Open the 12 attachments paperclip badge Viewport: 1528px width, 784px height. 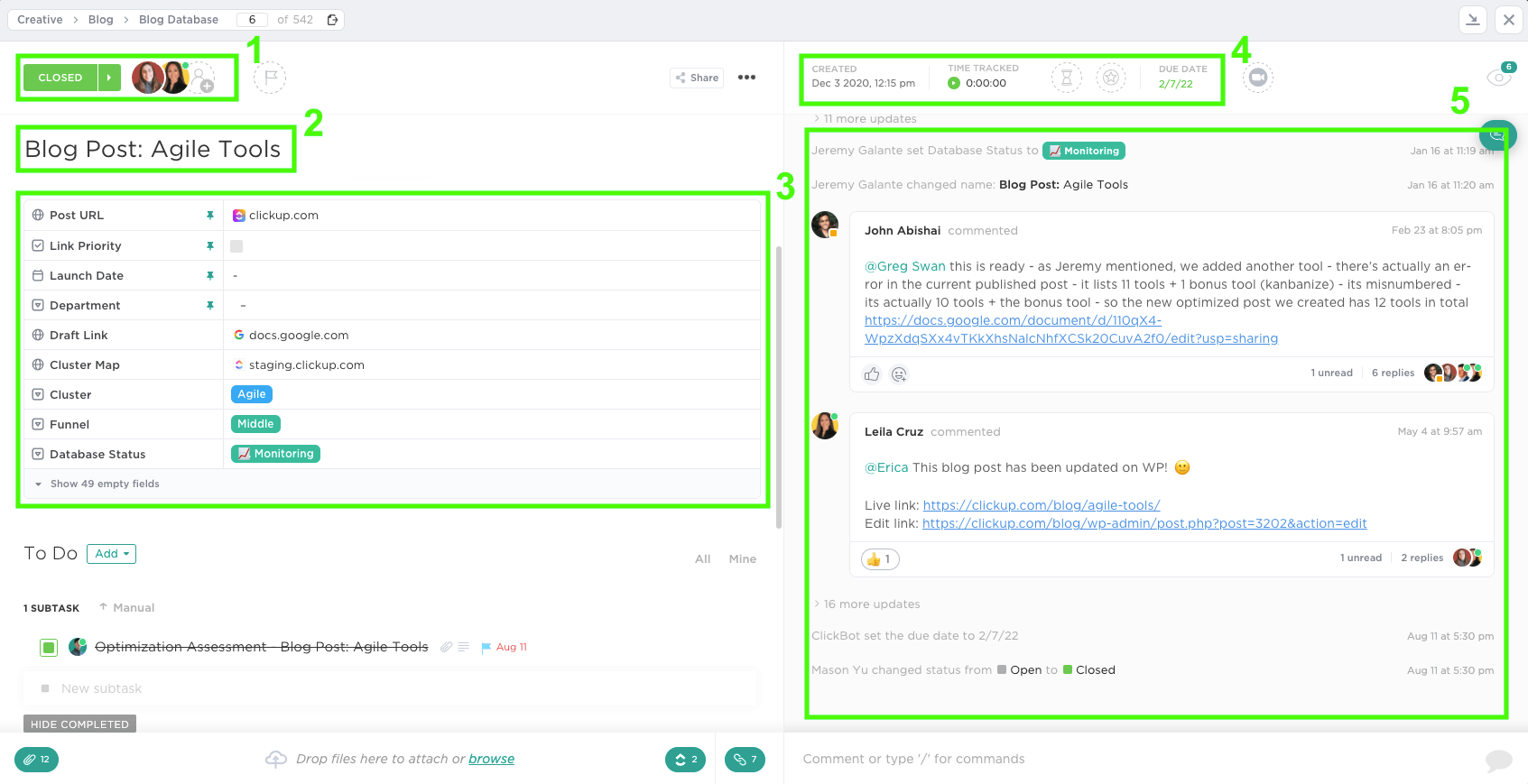coord(37,760)
